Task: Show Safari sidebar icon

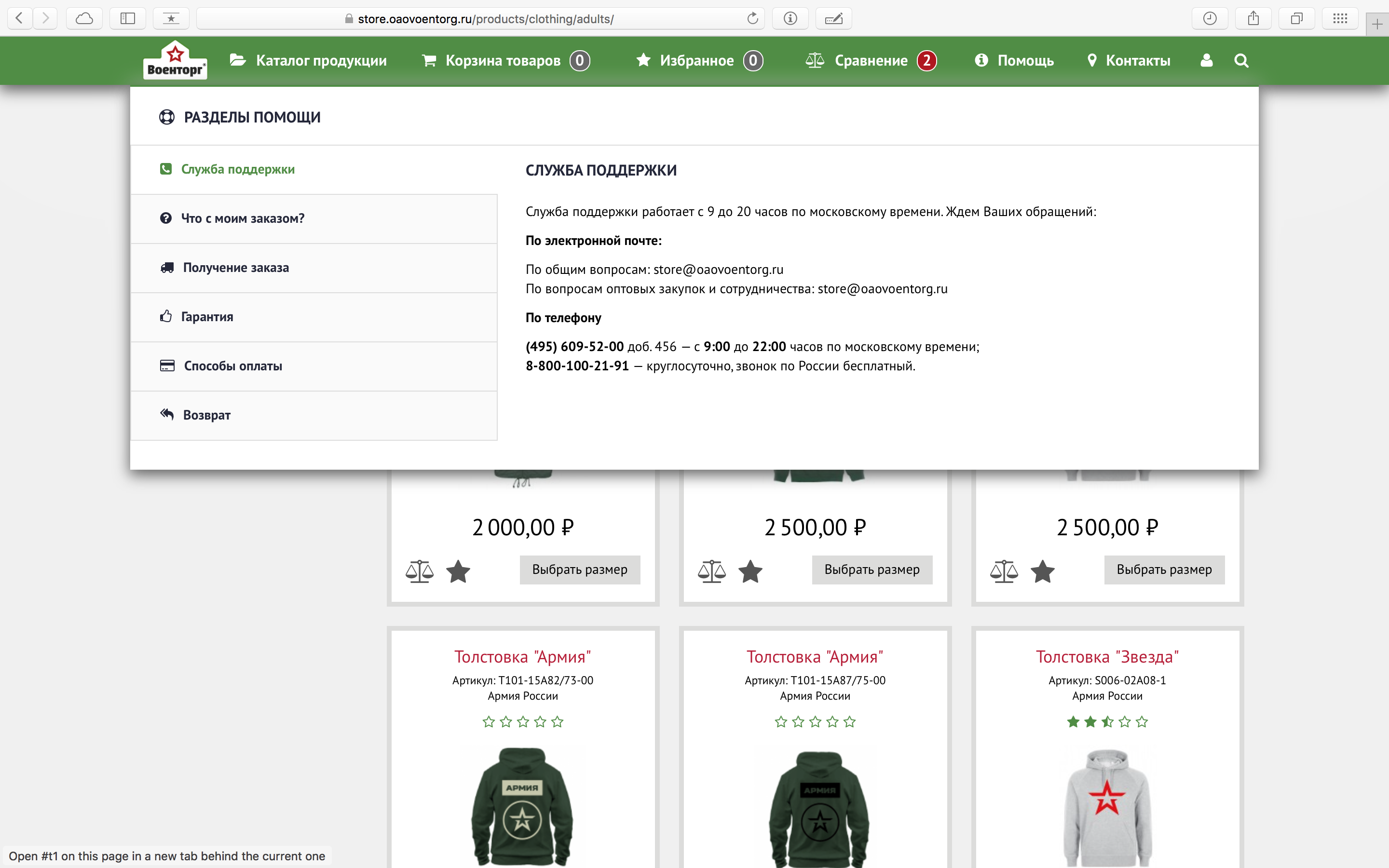Action: (127, 18)
